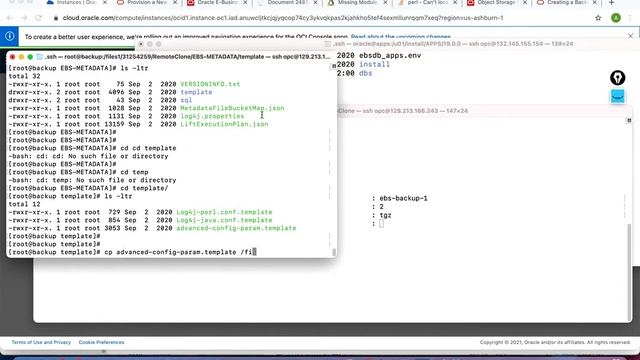The image size is (640, 360).
Task: Click ebsdb_apps.env in the background terminal
Action: 390,56
